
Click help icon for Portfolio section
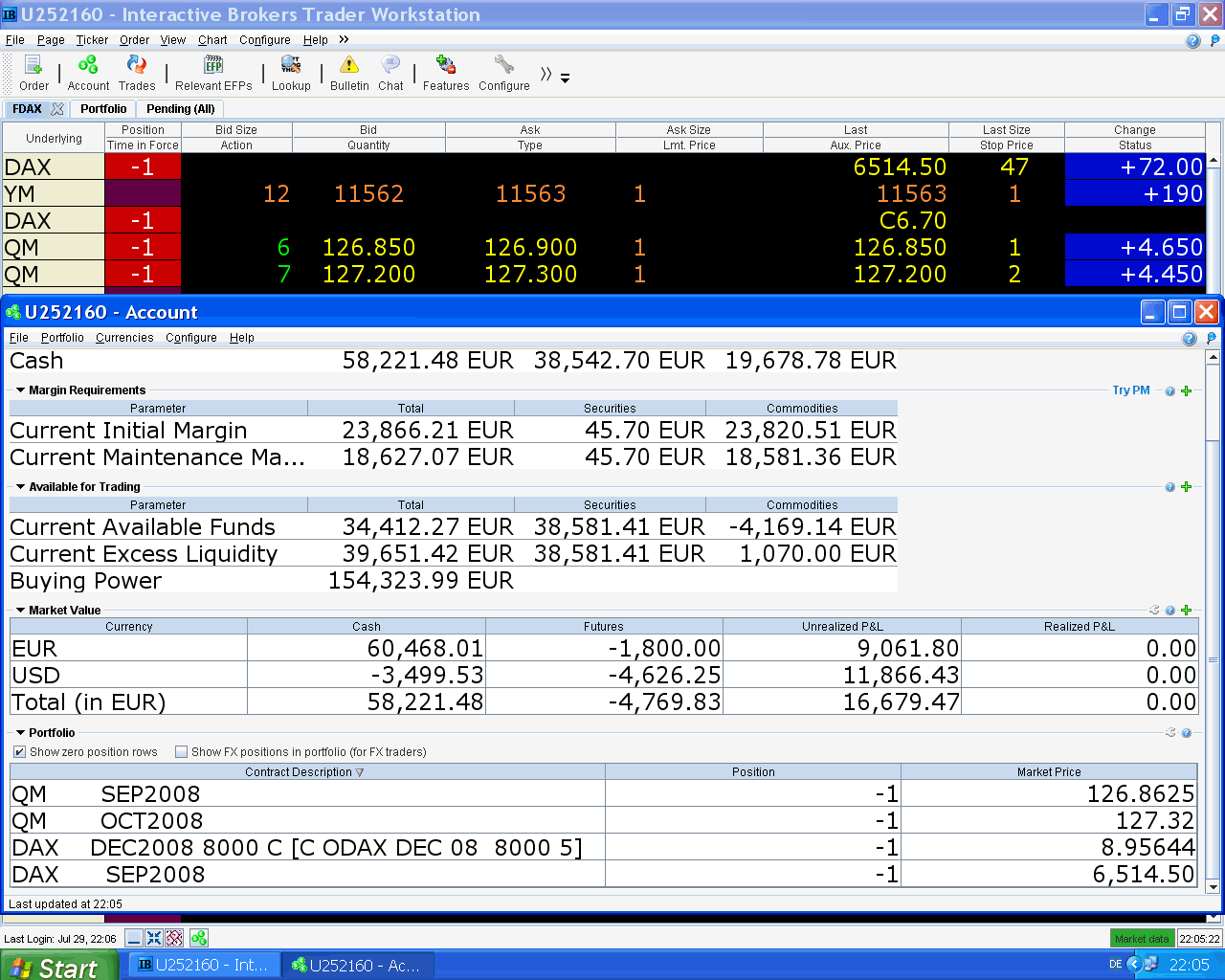coord(1186,733)
